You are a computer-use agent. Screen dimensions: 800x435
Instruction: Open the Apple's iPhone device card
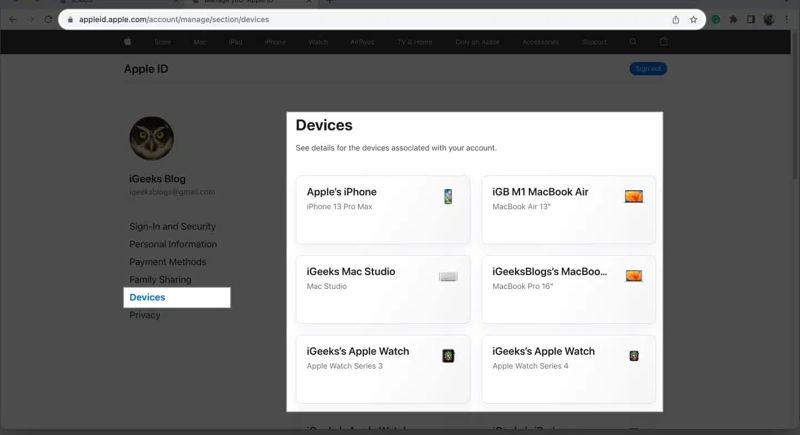pyautogui.click(x=383, y=210)
